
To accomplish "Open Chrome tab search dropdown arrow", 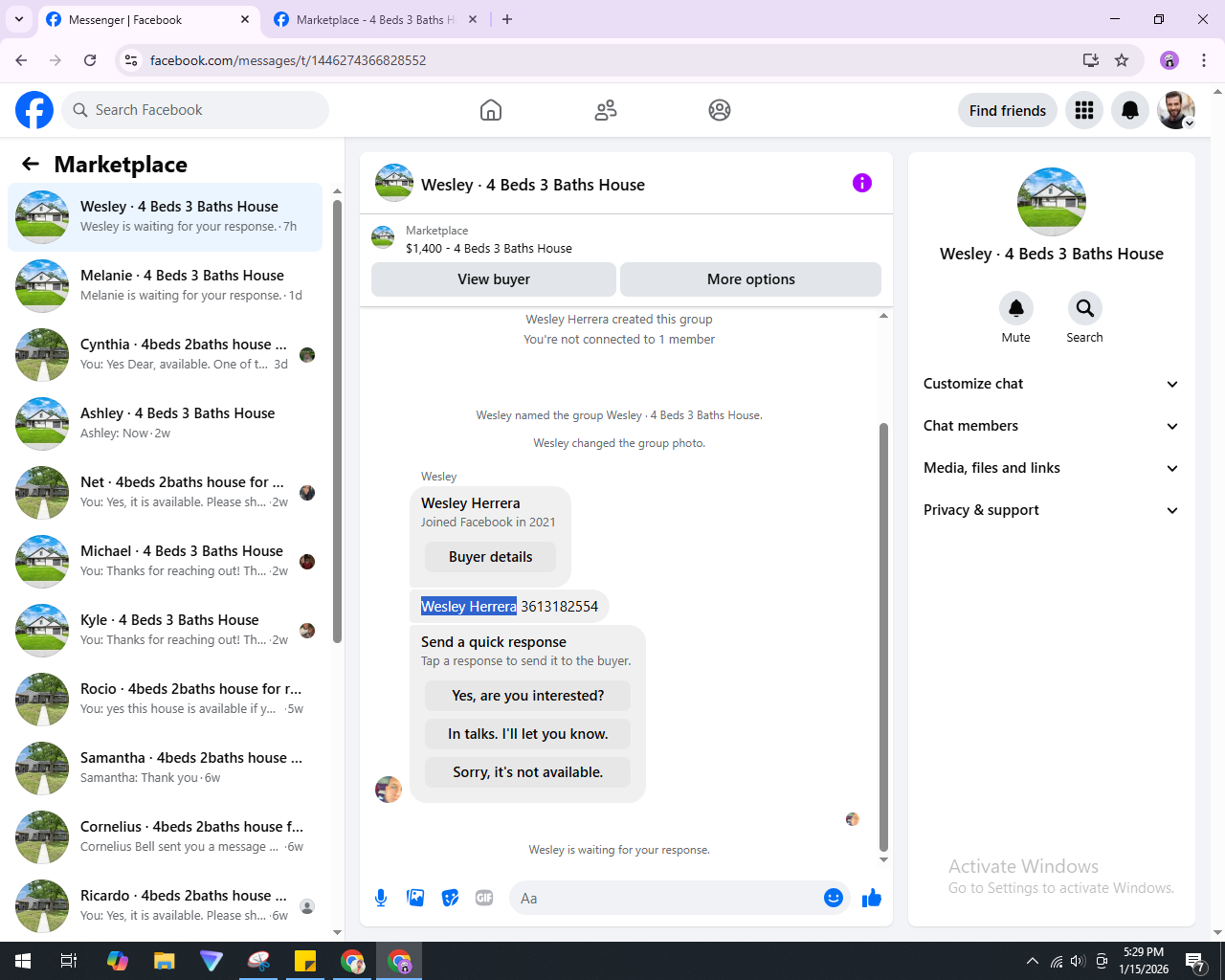I will pyautogui.click(x=19, y=19).
